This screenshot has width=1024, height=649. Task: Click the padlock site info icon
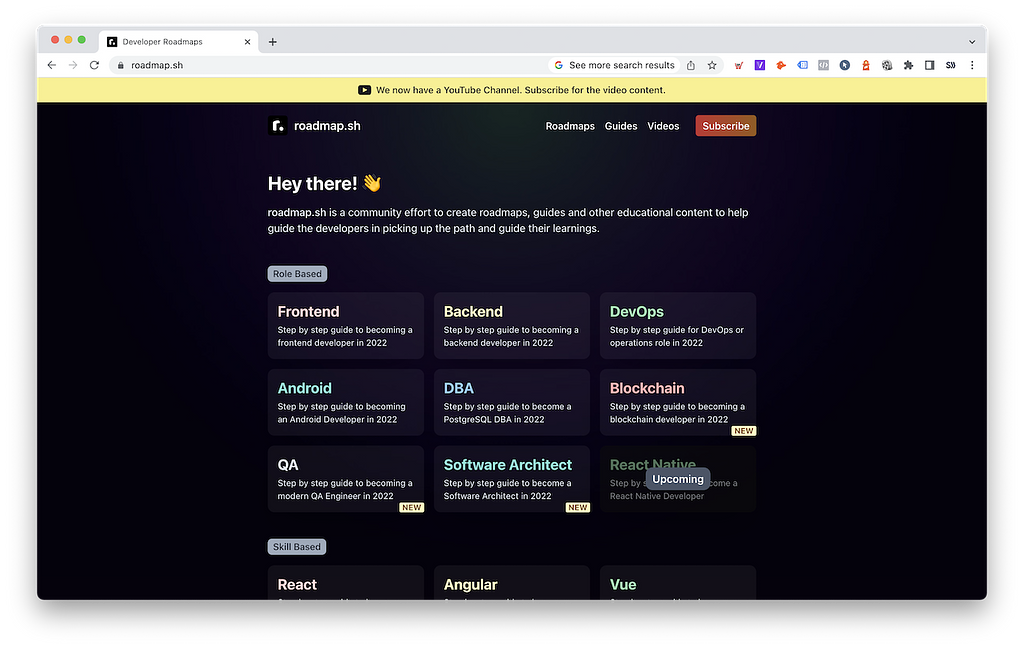pyautogui.click(x=121, y=65)
